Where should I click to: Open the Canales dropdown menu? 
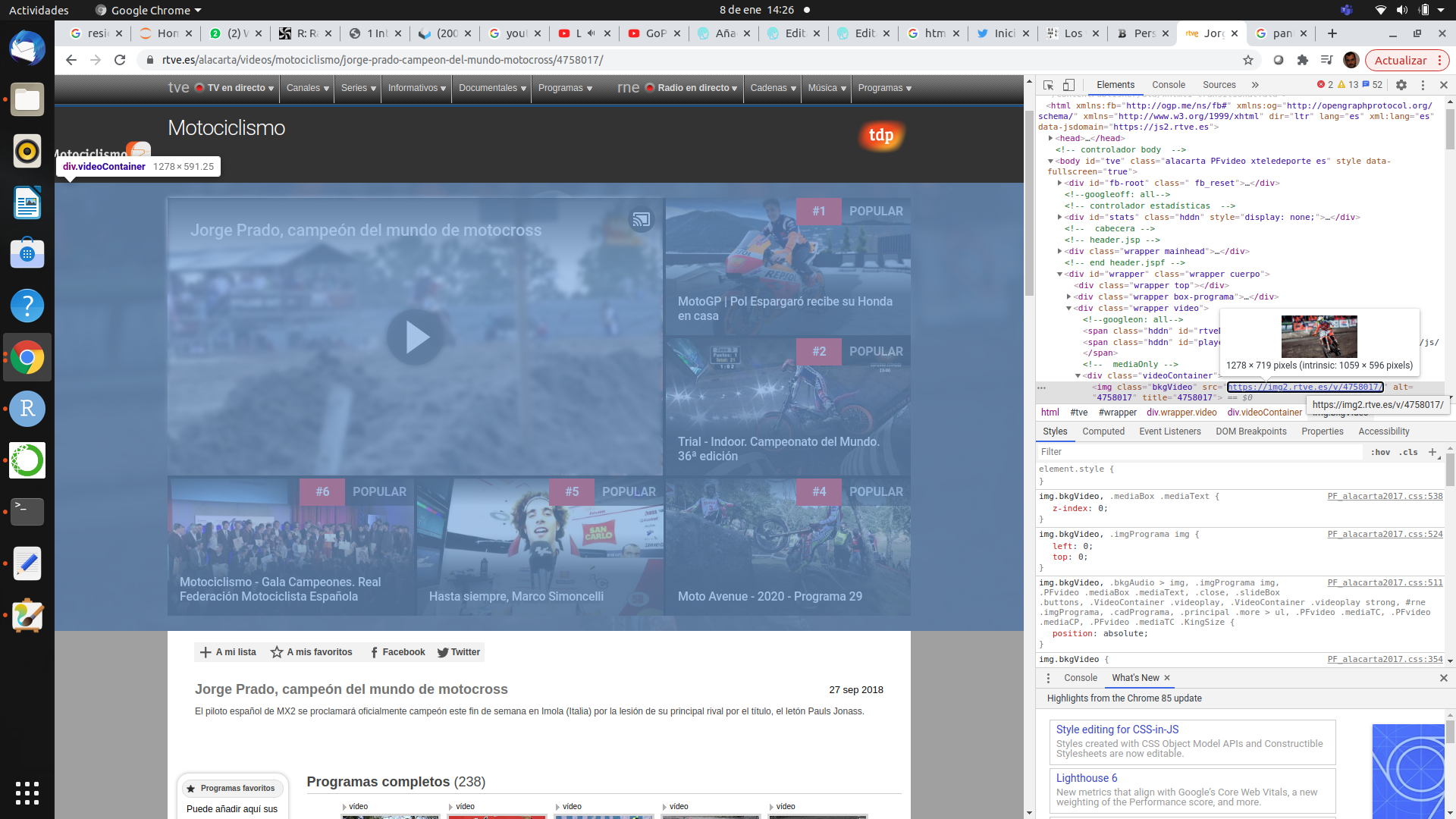pyautogui.click(x=307, y=88)
